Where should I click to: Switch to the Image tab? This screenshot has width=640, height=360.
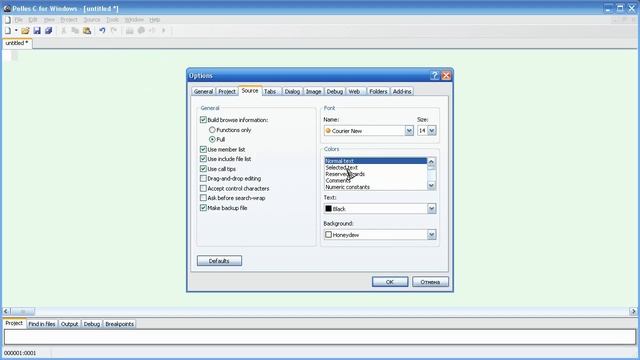pos(313,91)
